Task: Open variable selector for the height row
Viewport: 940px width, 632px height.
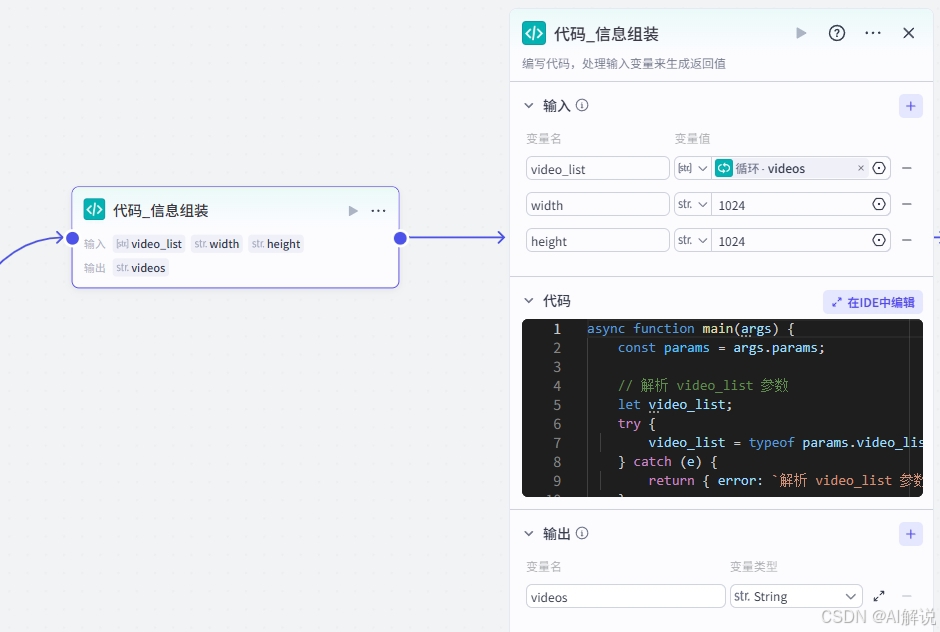Action: pos(879,240)
